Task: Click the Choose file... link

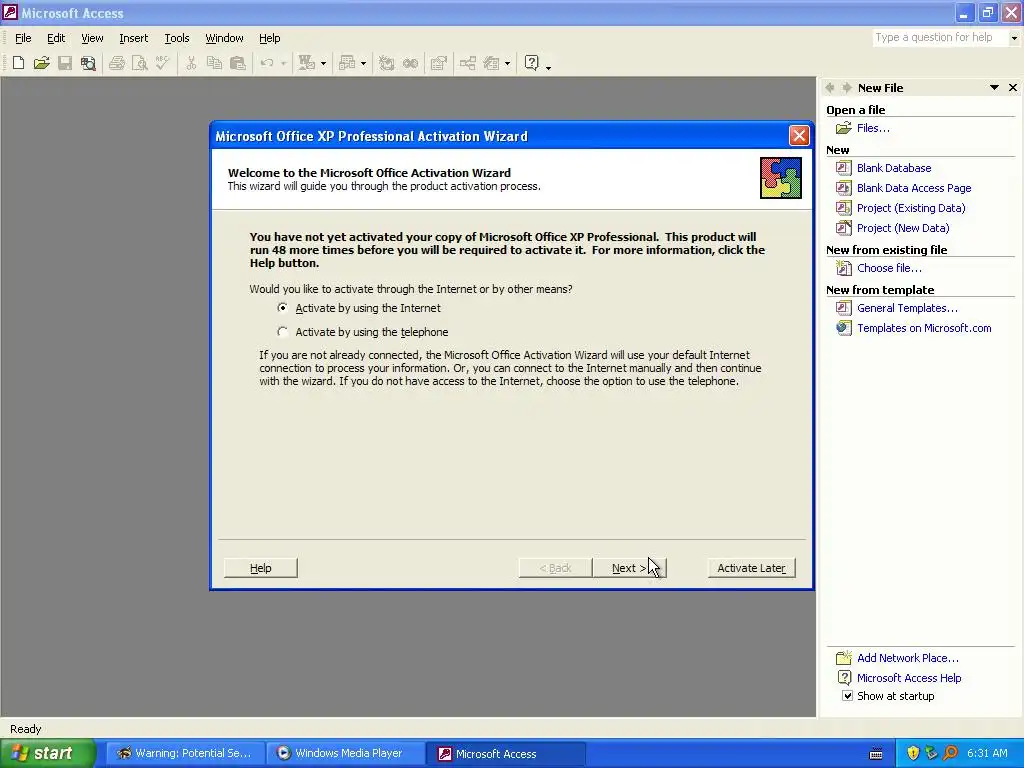Action: [x=889, y=268]
